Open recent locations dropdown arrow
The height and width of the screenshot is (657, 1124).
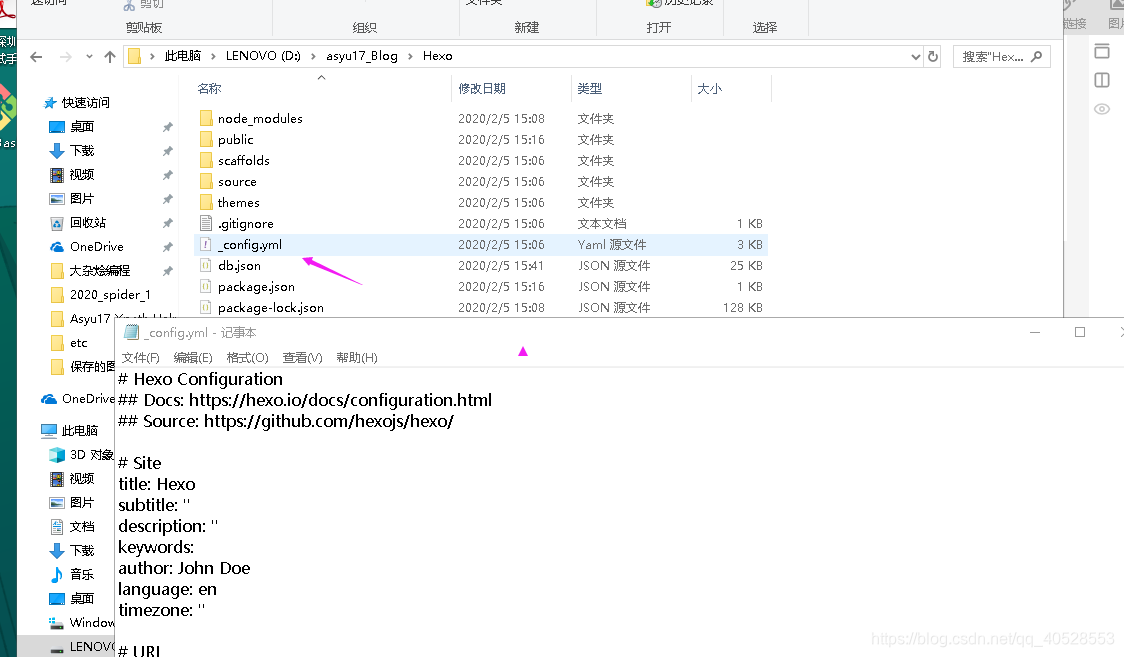click(x=89, y=57)
